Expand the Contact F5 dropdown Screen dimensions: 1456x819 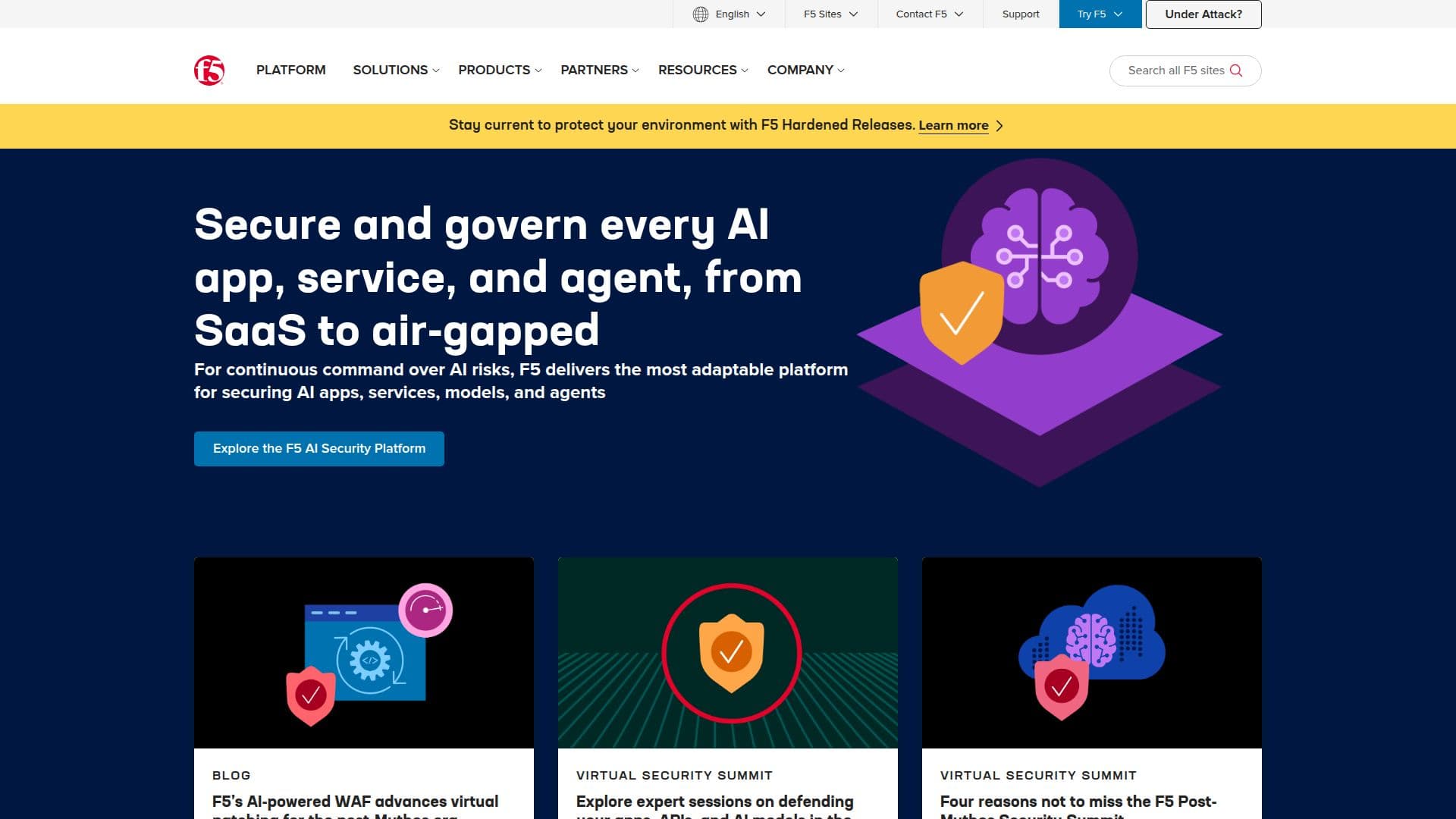coord(930,14)
